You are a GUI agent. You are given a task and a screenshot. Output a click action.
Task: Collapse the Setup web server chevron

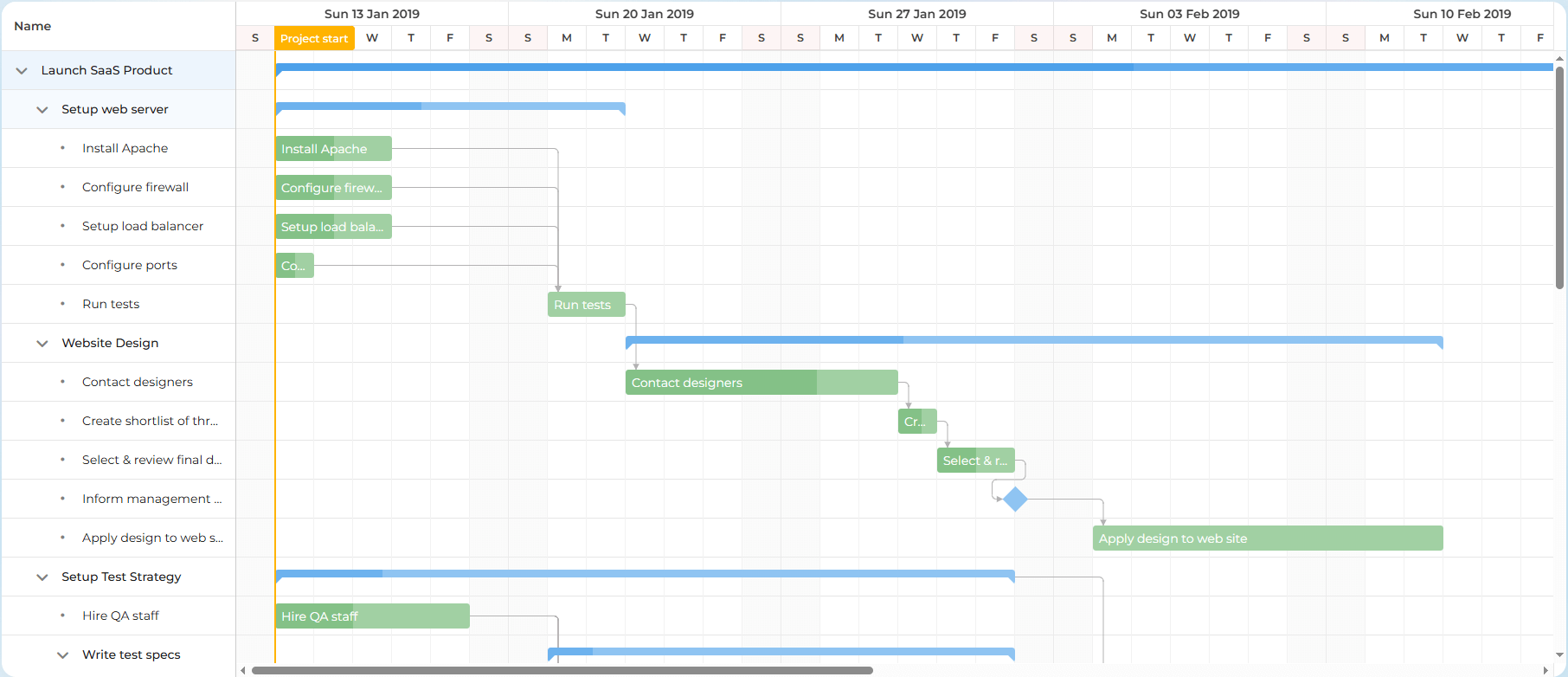(x=42, y=110)
